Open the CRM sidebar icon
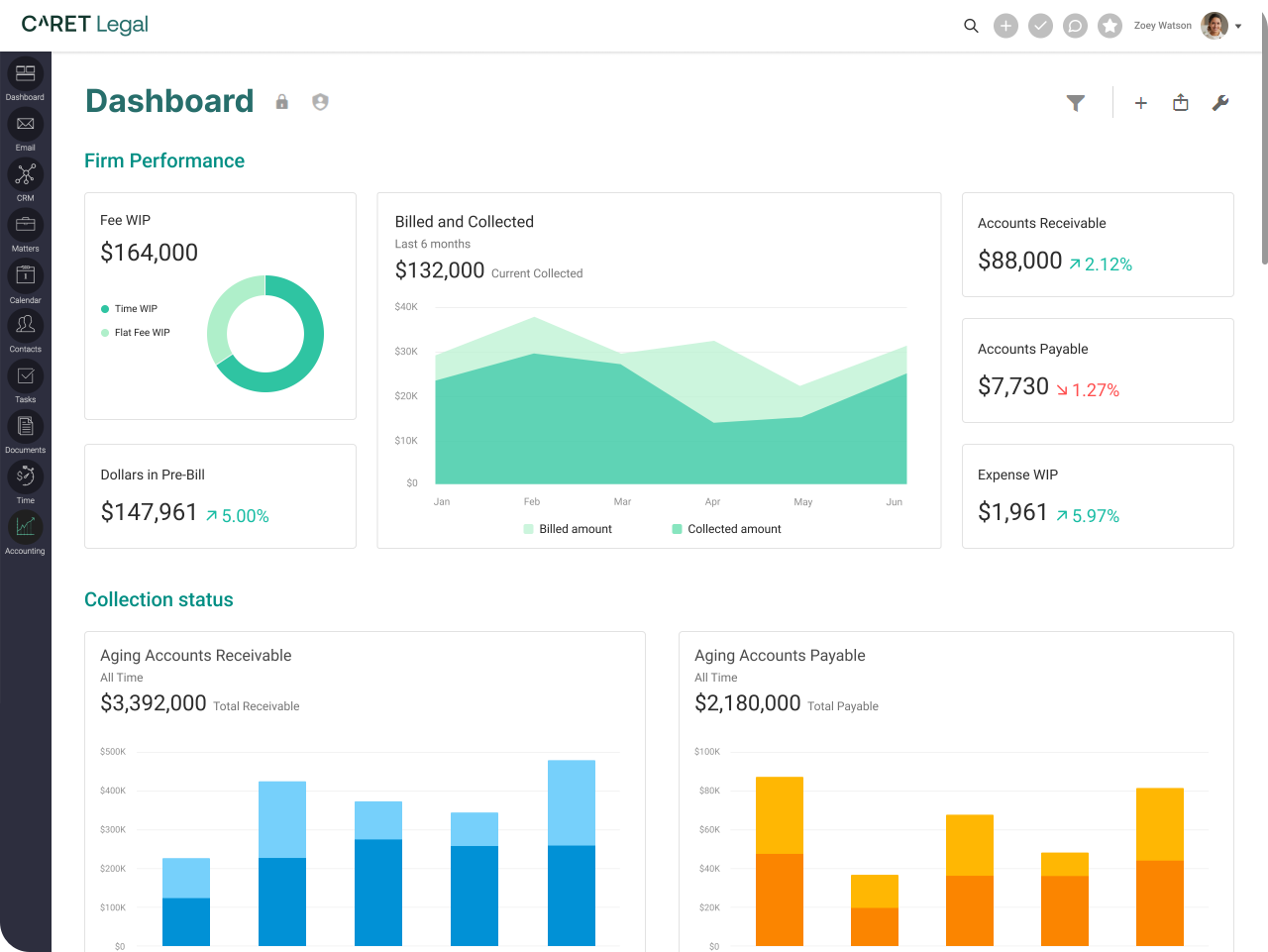1268x952 pixels. (25, 174)
